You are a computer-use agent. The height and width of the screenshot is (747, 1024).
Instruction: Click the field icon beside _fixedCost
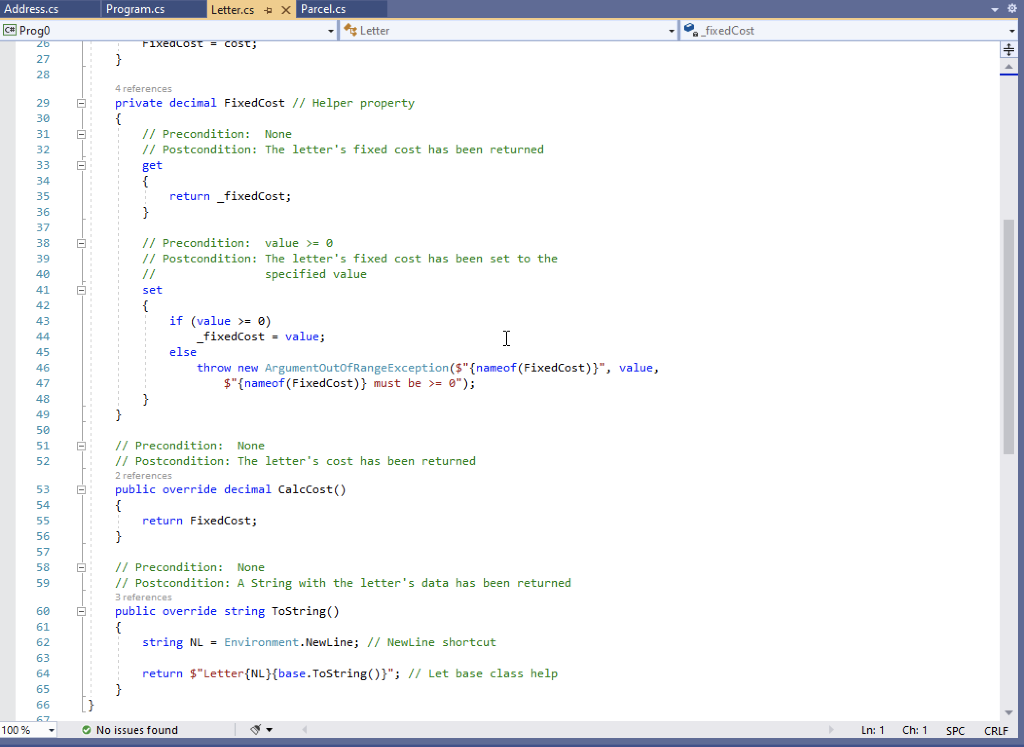(x=691, y=30)
